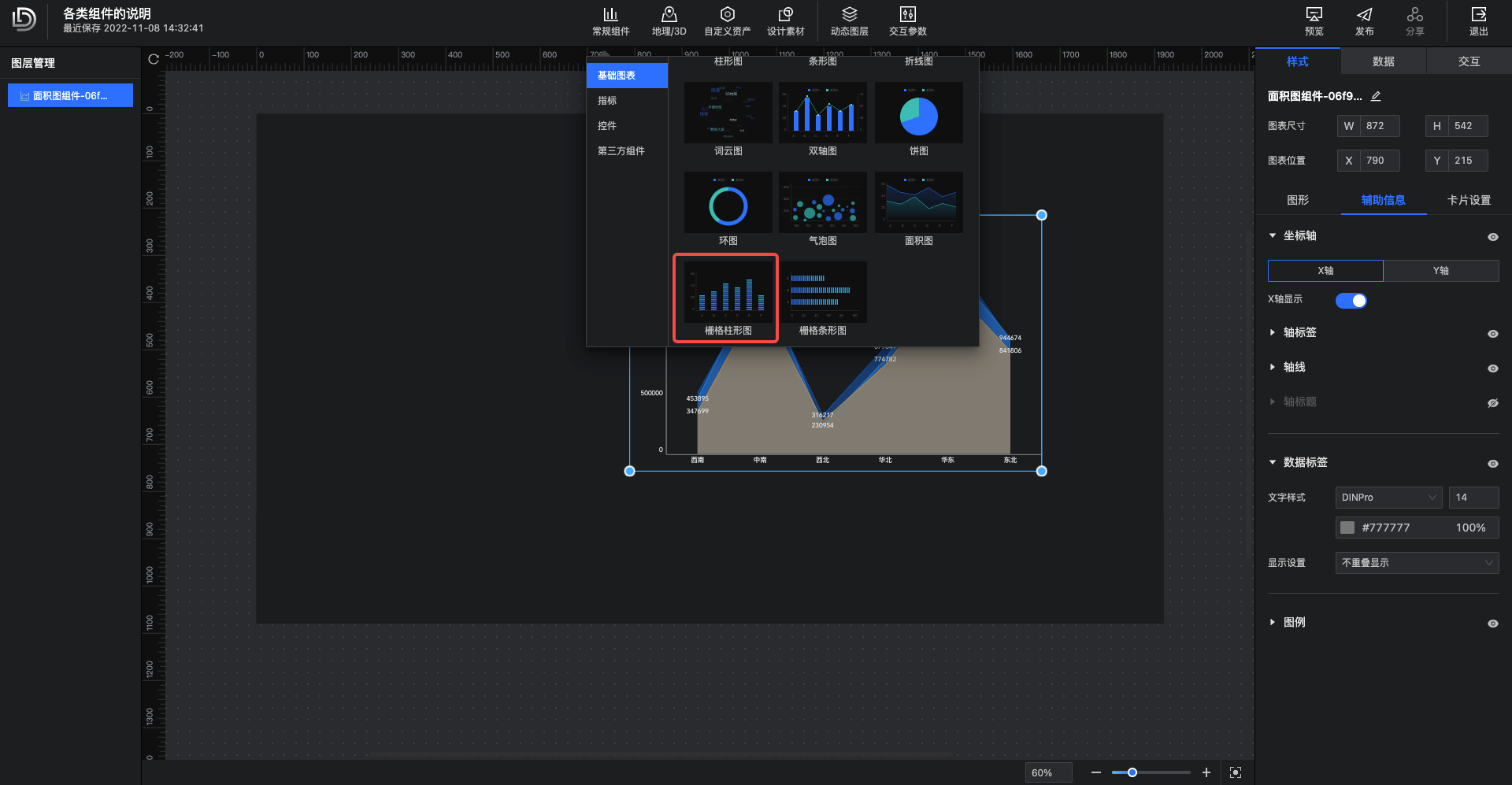Click the zoom slider handle

tap(1132, 772)
